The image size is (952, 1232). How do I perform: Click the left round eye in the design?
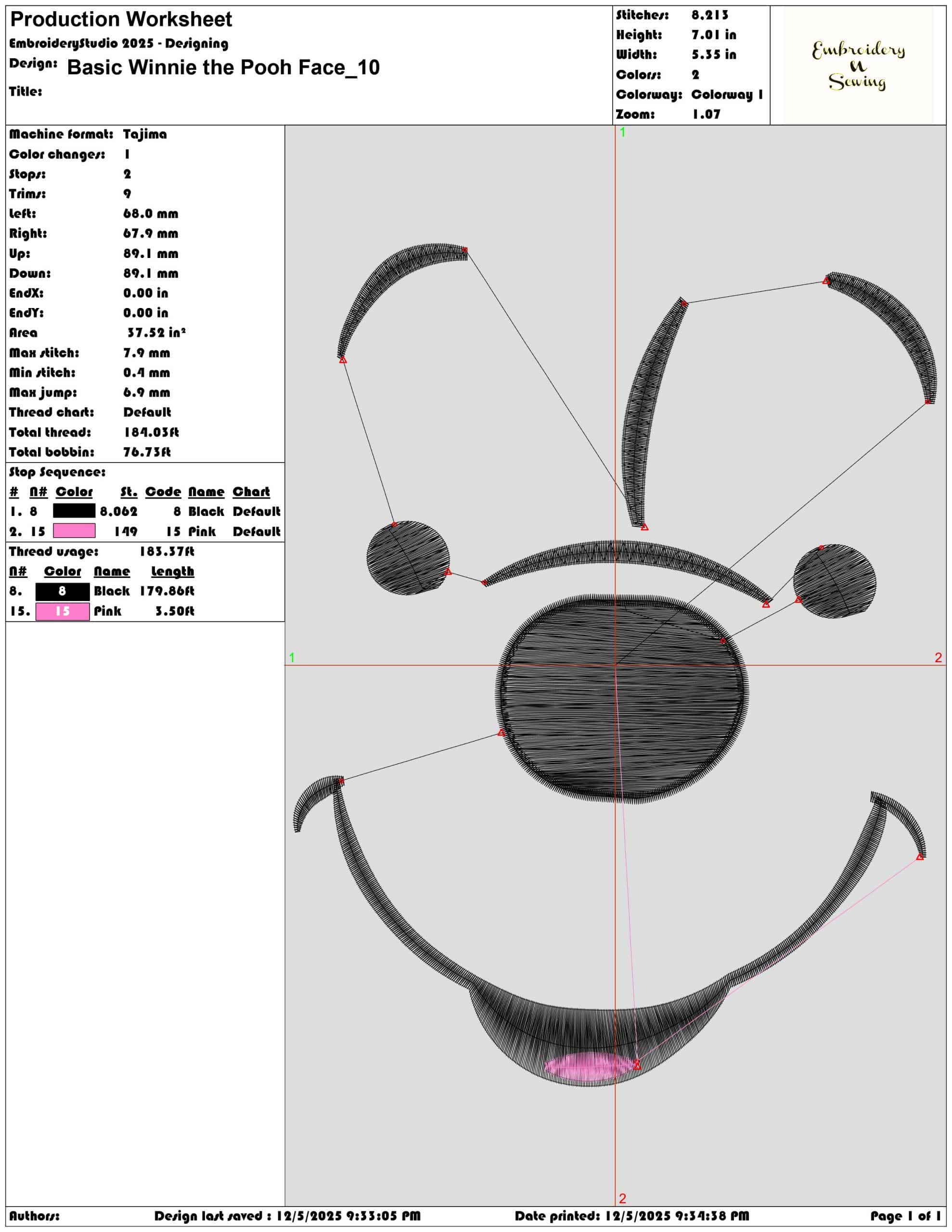click(x=408, y=558)
